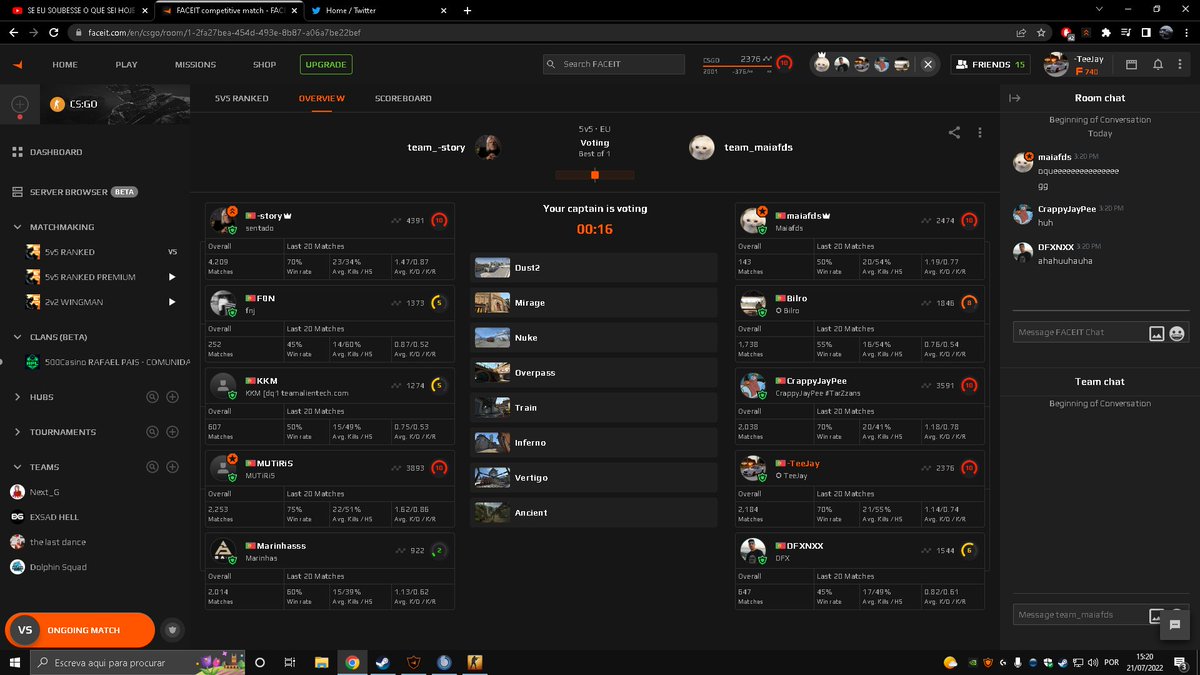Switch to the 5v5 Ranked tab

coord(242,99)
